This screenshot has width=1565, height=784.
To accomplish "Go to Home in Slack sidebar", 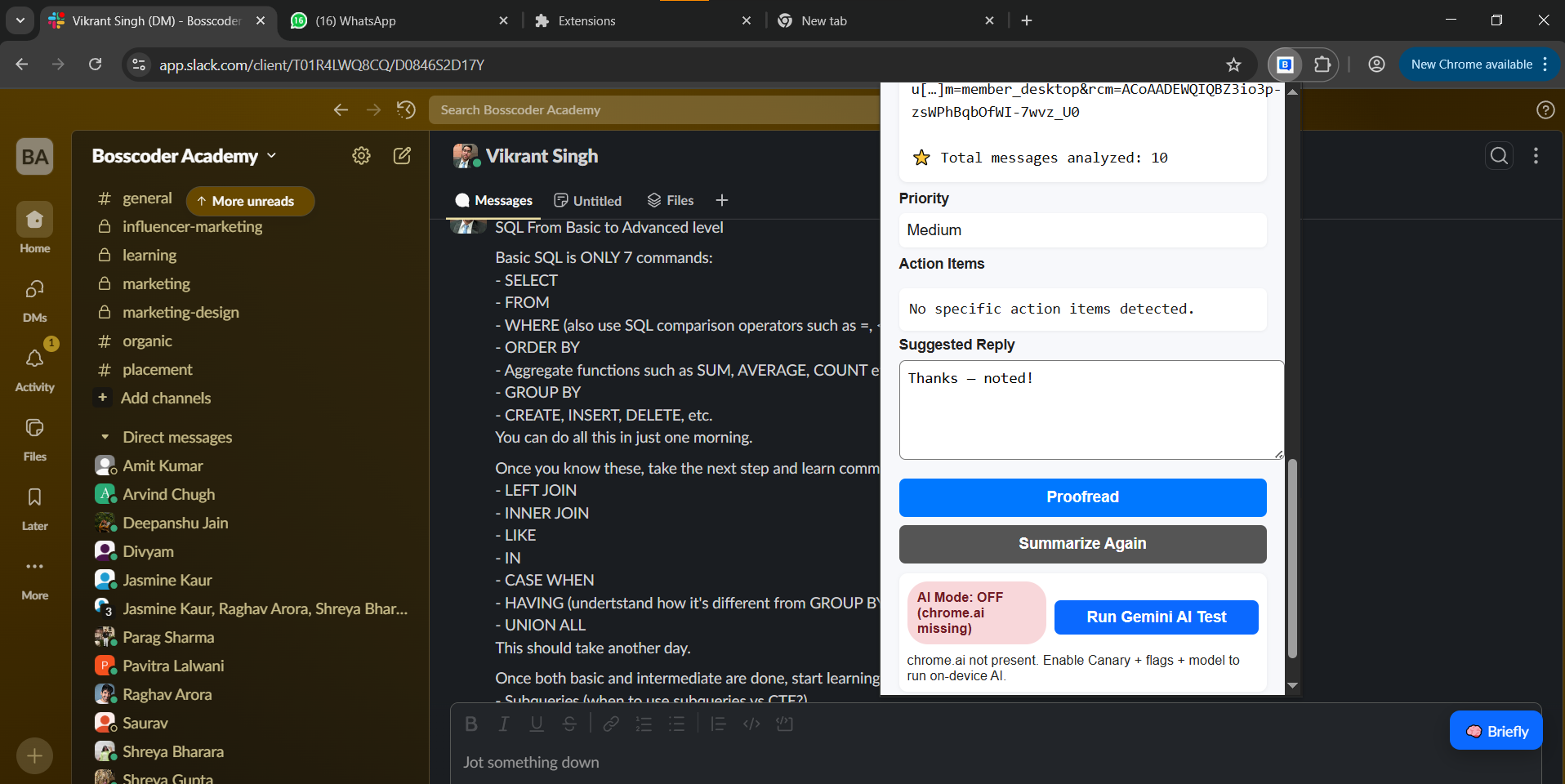I will click(34, 229).
